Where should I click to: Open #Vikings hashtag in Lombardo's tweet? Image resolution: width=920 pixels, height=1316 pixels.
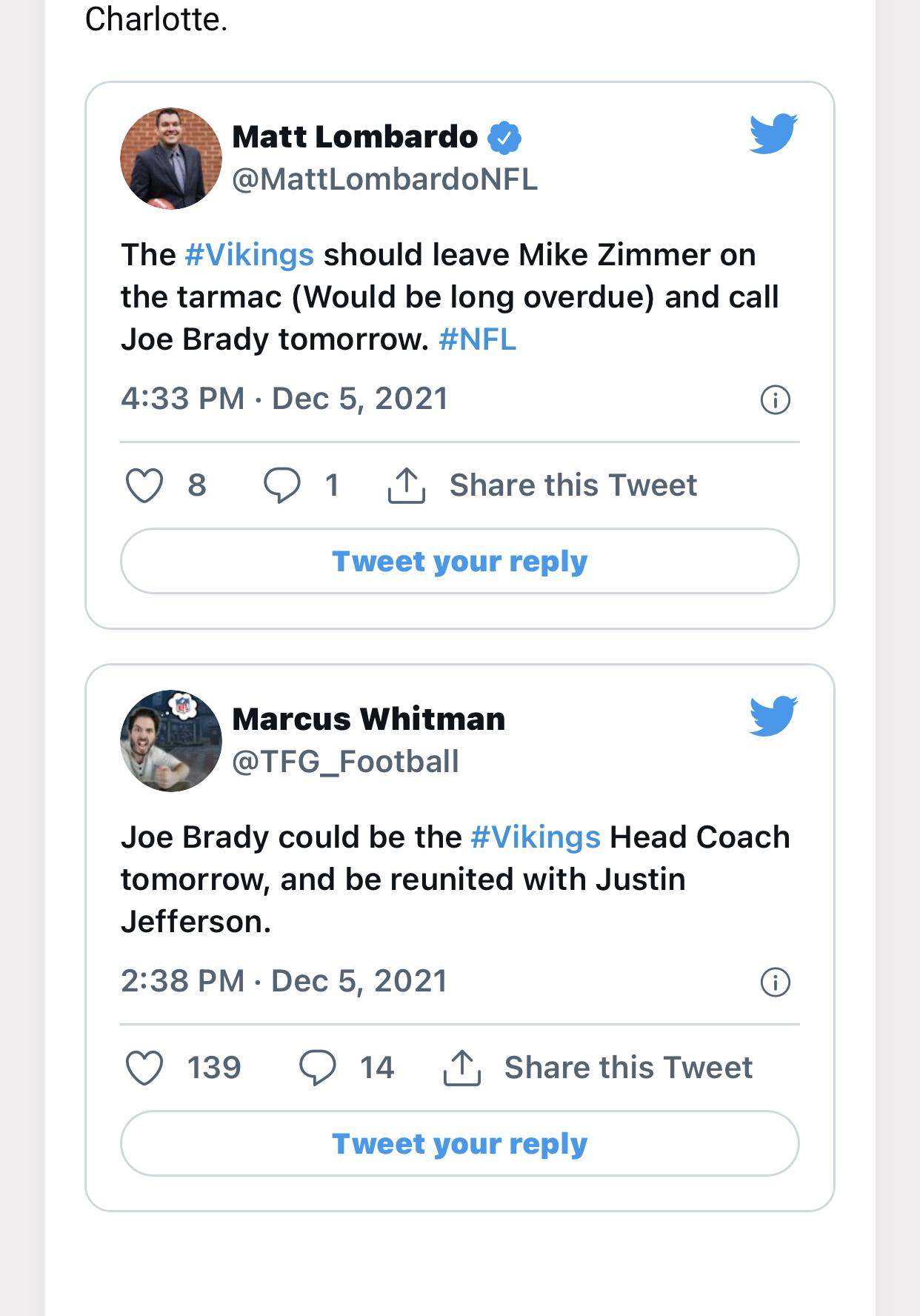click(x=250, y=255)
